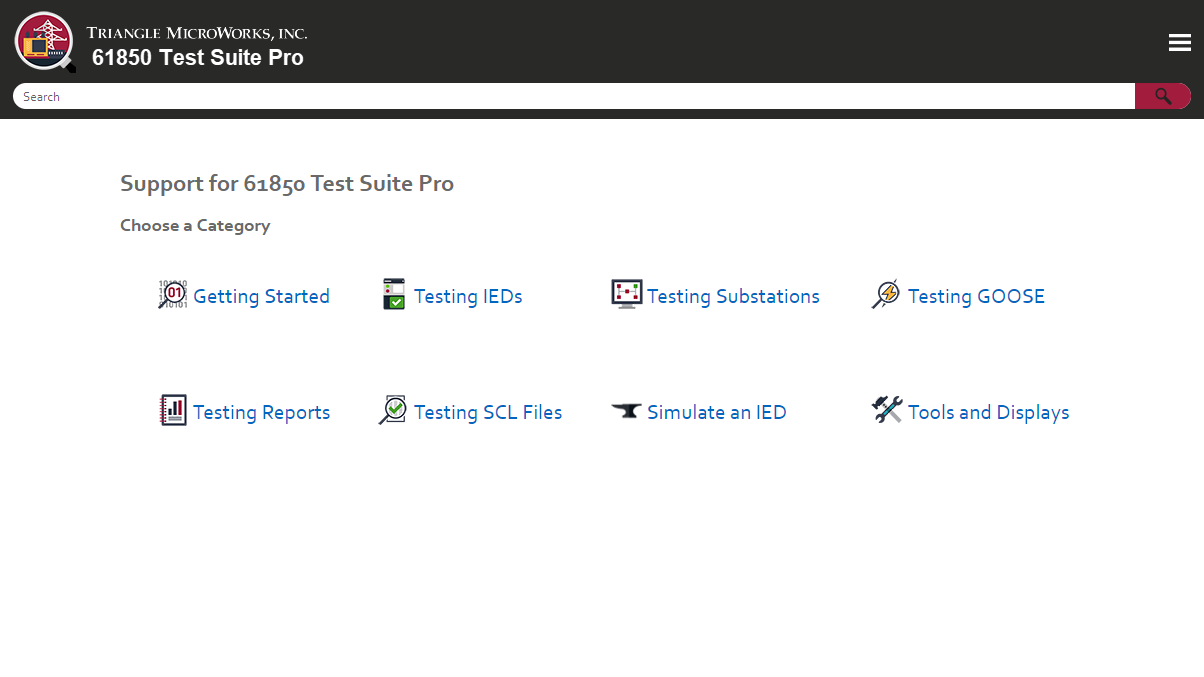1204x677 pixels.
Task: Click the Testing GOOSE lightning icon
Action: pyautogui.click(x=886, y=294)
